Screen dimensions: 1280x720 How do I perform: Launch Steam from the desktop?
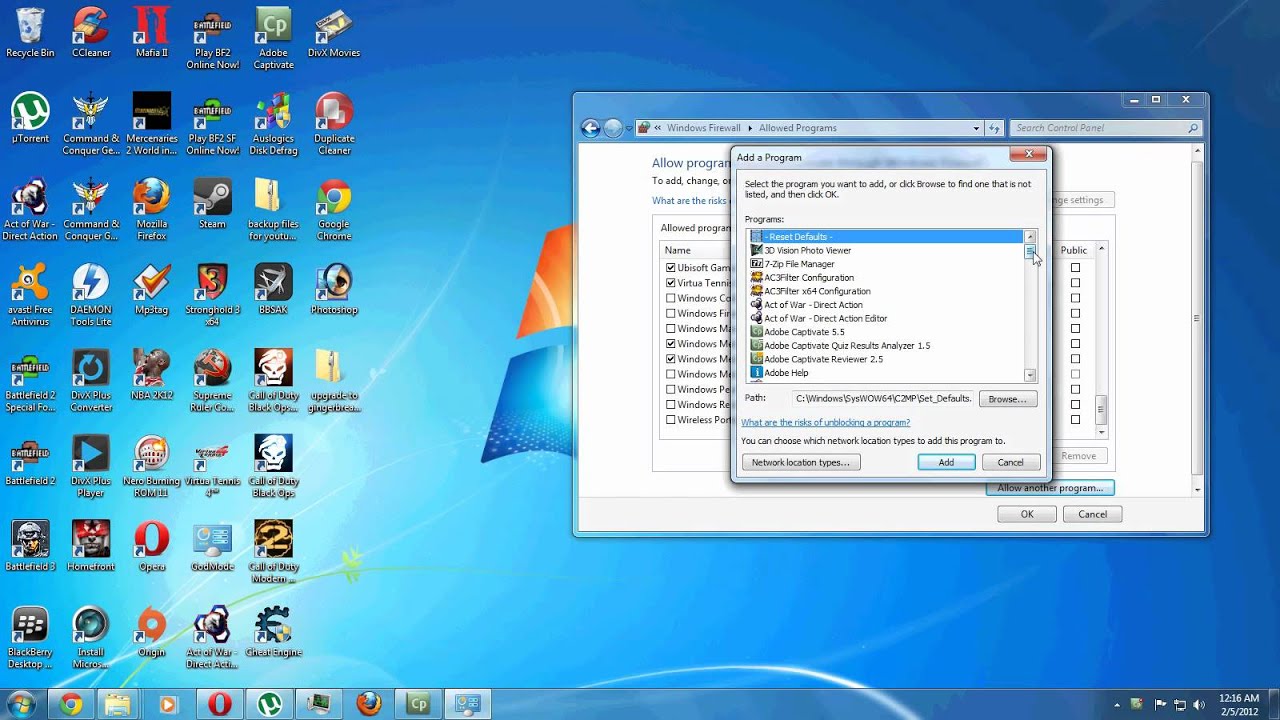(212, 203)
